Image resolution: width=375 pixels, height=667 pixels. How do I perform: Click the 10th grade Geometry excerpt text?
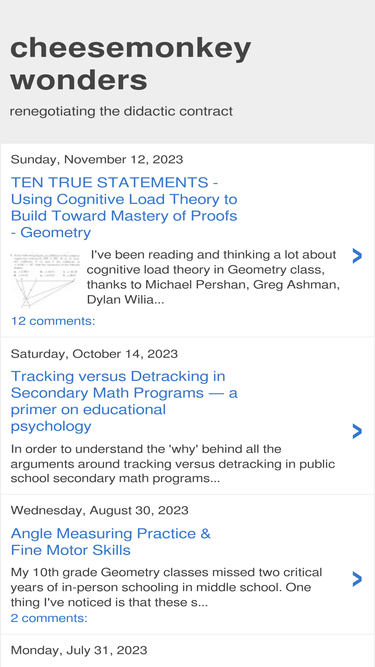[166, 587]
